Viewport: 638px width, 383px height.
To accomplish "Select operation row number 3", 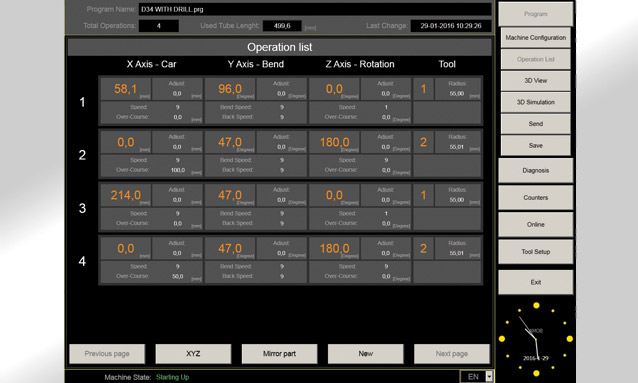I will [x=82, y=208].
